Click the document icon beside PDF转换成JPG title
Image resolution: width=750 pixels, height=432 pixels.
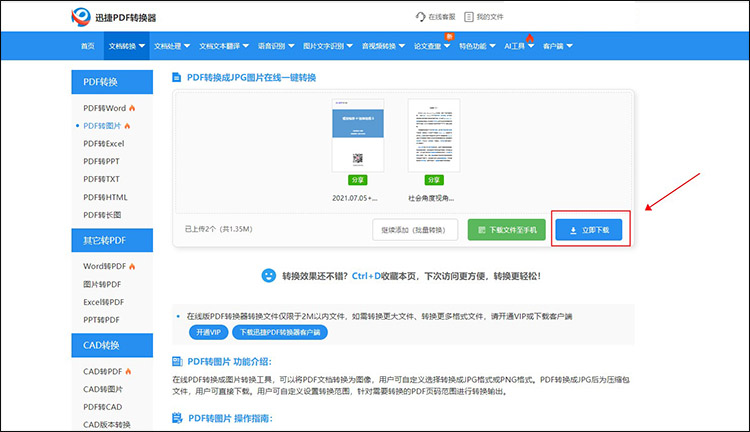(176, 78)
